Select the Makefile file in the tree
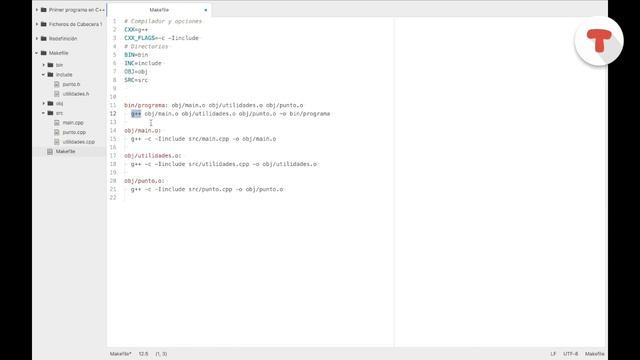The width and height of the screenshot is (640, 360). [x=65, y=151]
